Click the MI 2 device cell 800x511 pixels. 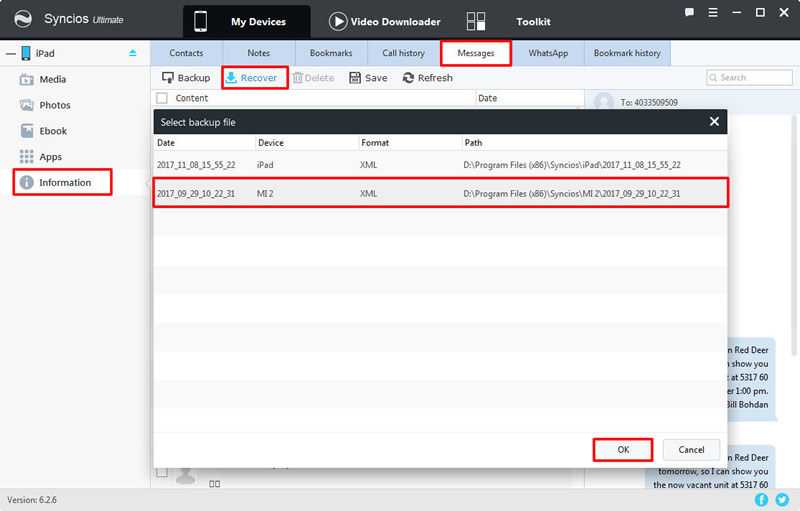pyautogui.click(x=265, y=193)
